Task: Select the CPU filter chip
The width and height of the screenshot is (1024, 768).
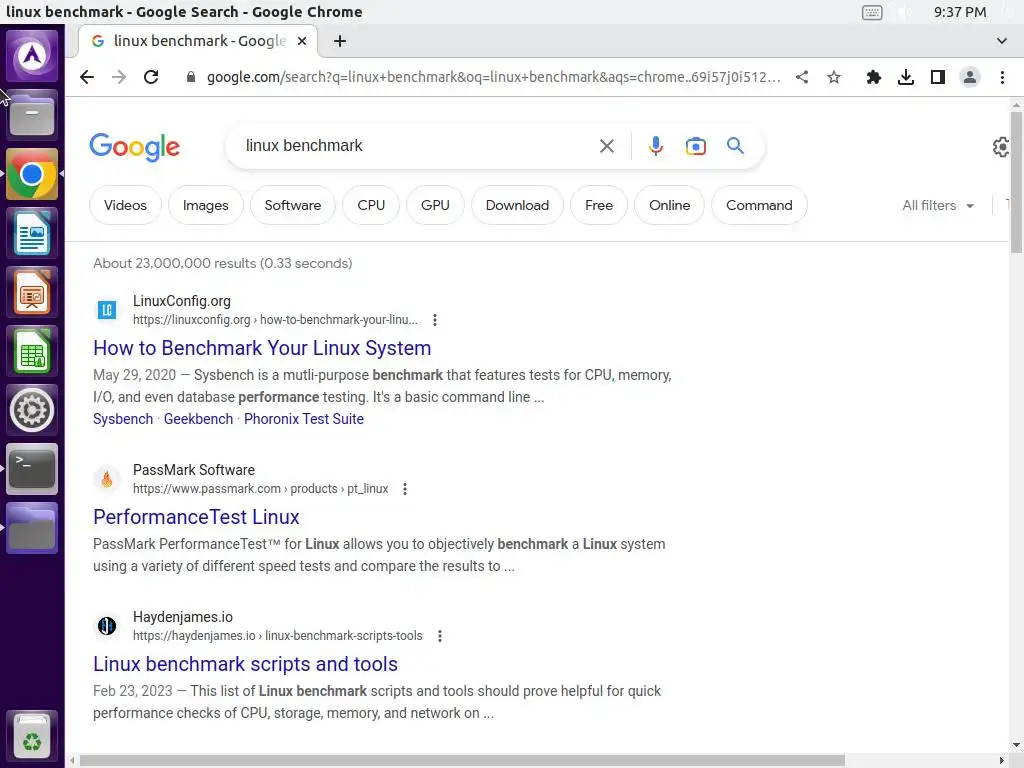Action: tap(371, 205)
